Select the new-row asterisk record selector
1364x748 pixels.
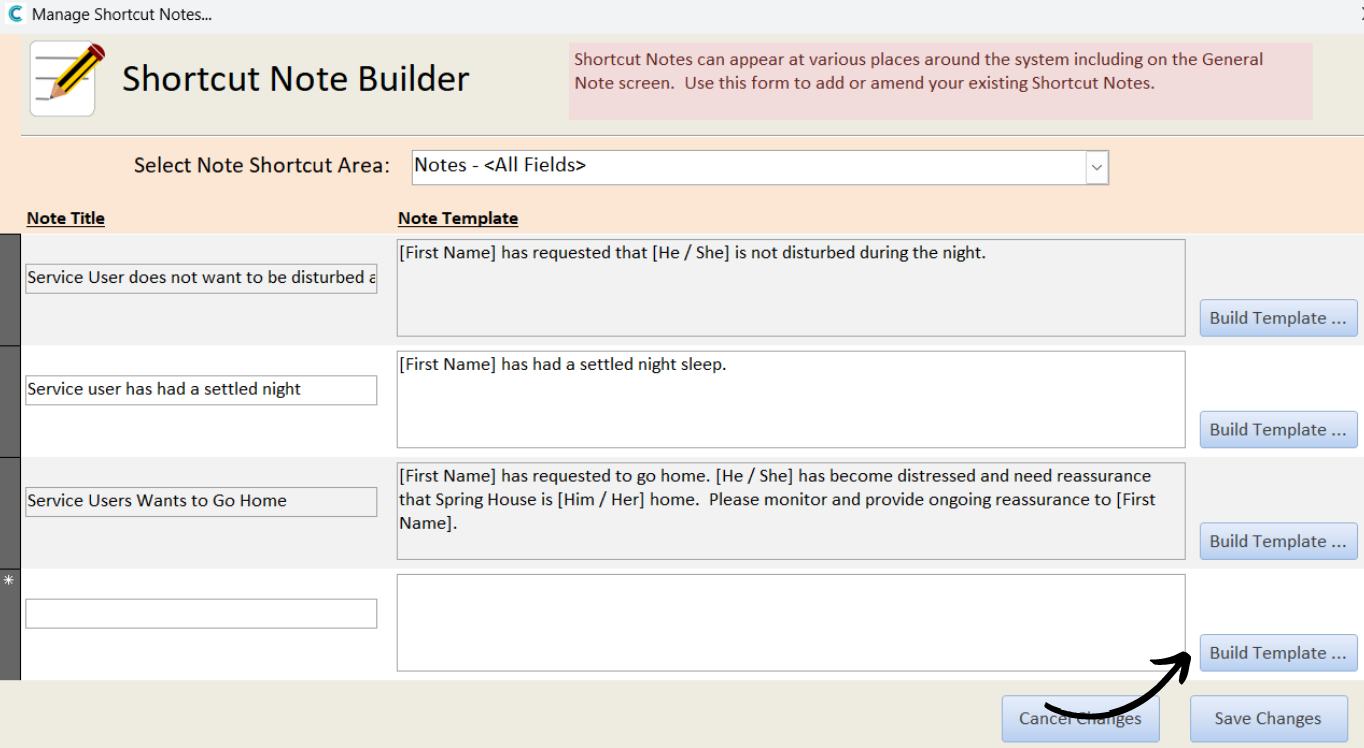coord(10,625)
